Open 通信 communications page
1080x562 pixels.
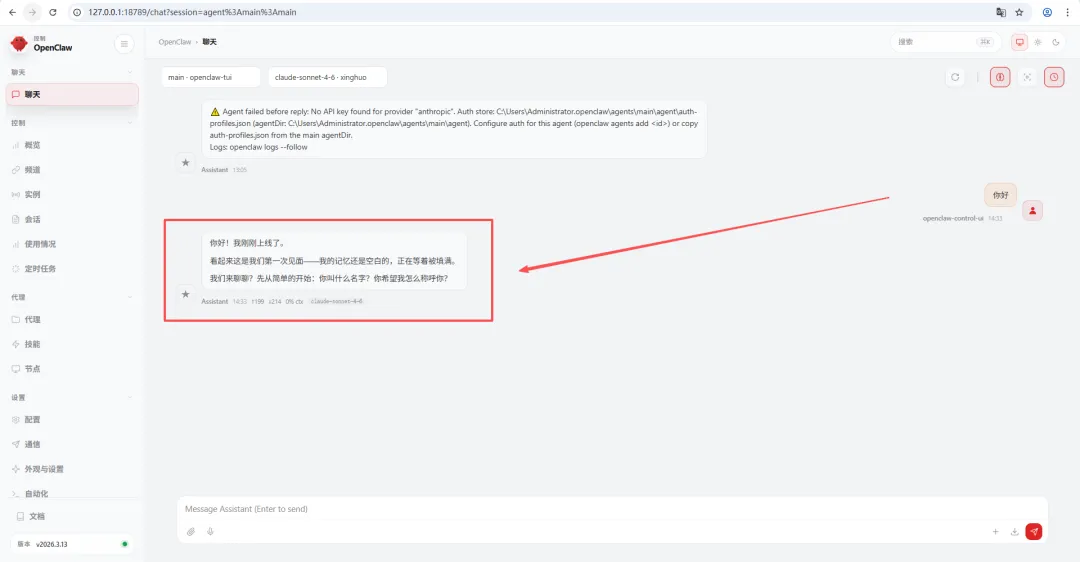pyautogui.click(x=72, y=444)
